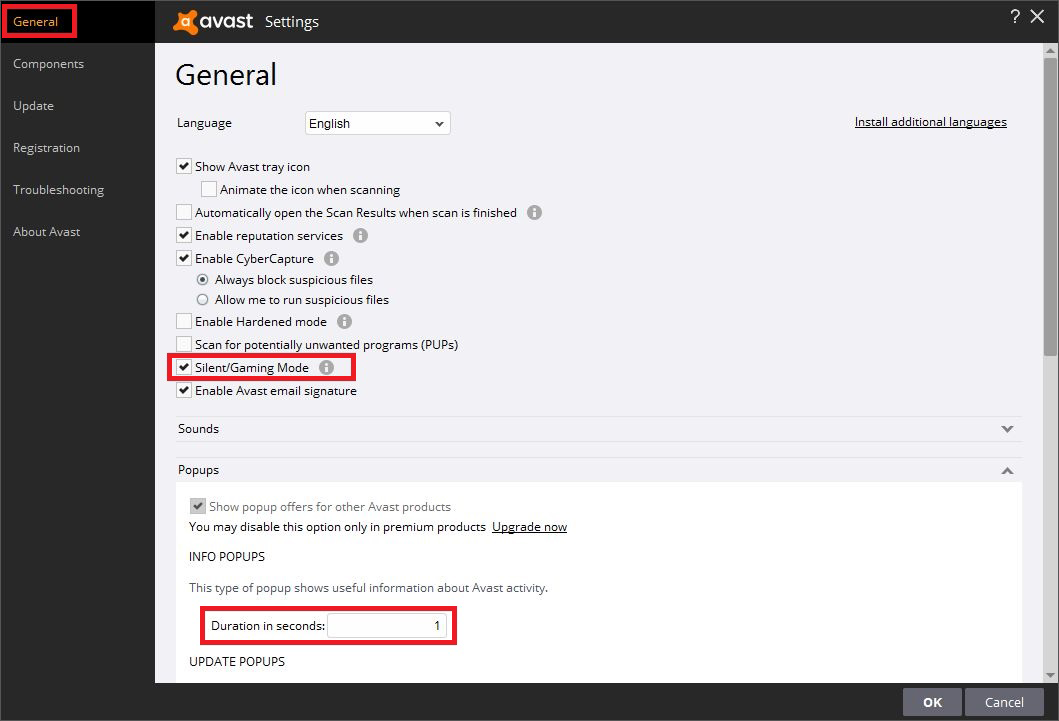Open info icon next to Silent/Gaming Mode
This screenshot has width=1059, height=721.
click(x=326, y=367)
